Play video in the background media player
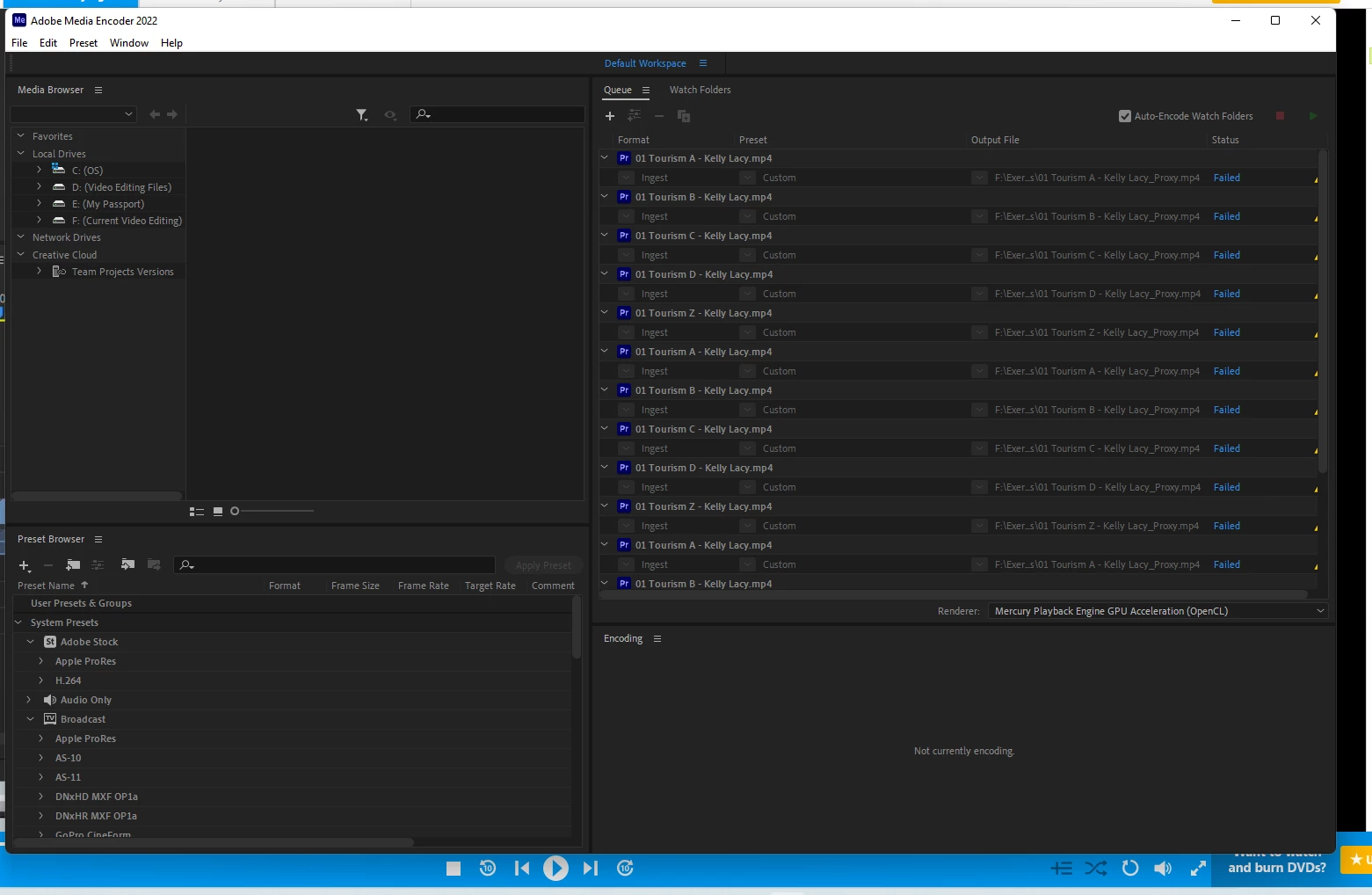The image size is (1372, 895). click(x=555, y=869)
